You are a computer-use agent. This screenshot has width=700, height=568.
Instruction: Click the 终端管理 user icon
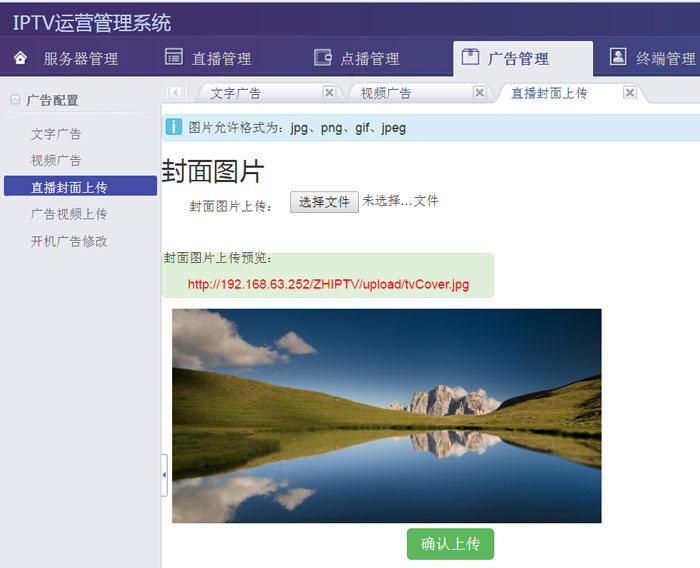(618, 57)
